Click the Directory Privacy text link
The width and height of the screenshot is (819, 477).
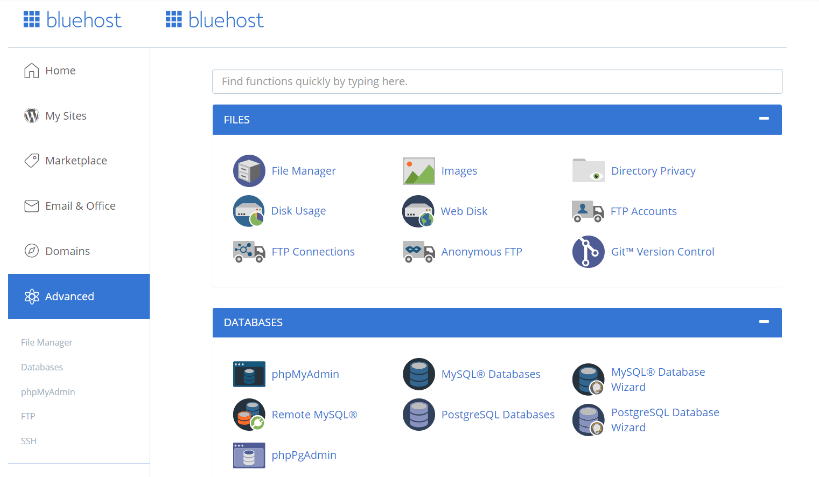pyautogui.click(x=653, y=171)
